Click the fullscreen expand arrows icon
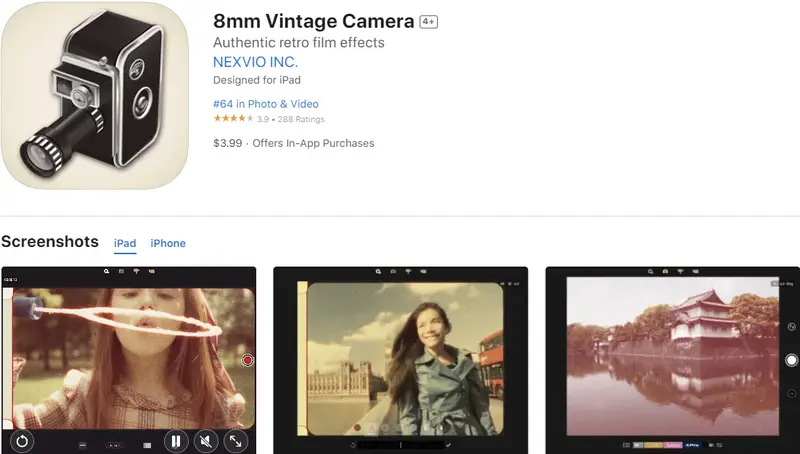 [236, 440]
